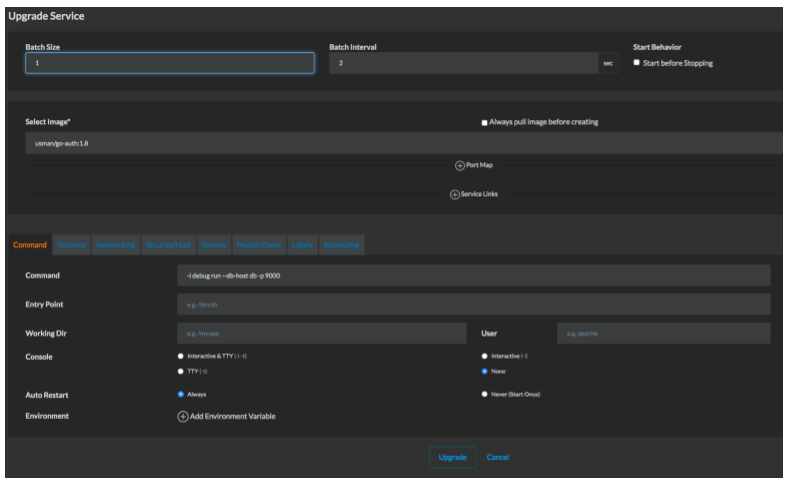Screen dimensions: 788x483
Task: Click the Select Image* label
Action: (48, 122)
